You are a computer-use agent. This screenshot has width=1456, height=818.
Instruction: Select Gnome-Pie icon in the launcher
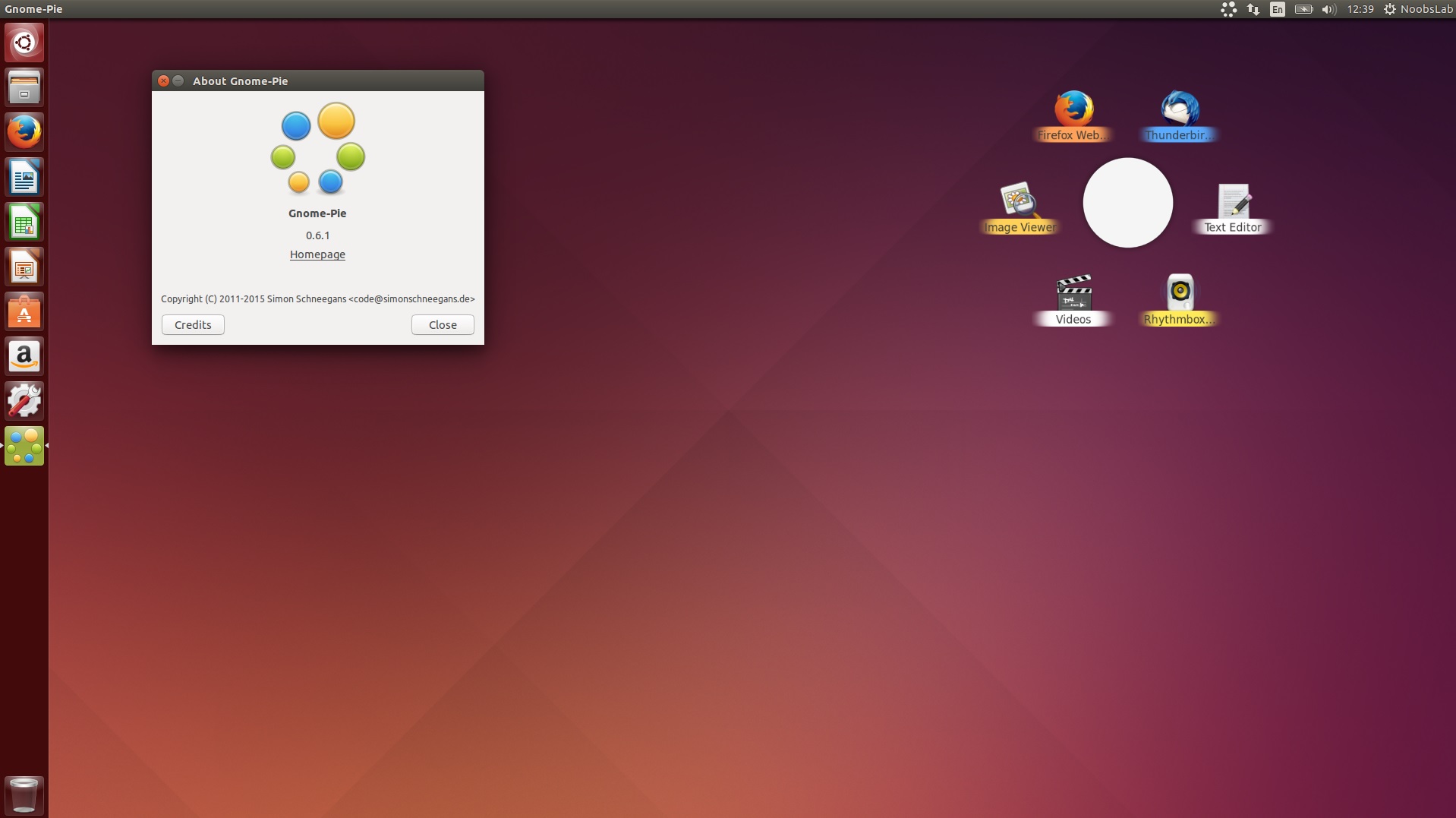(x=24, y=446)
